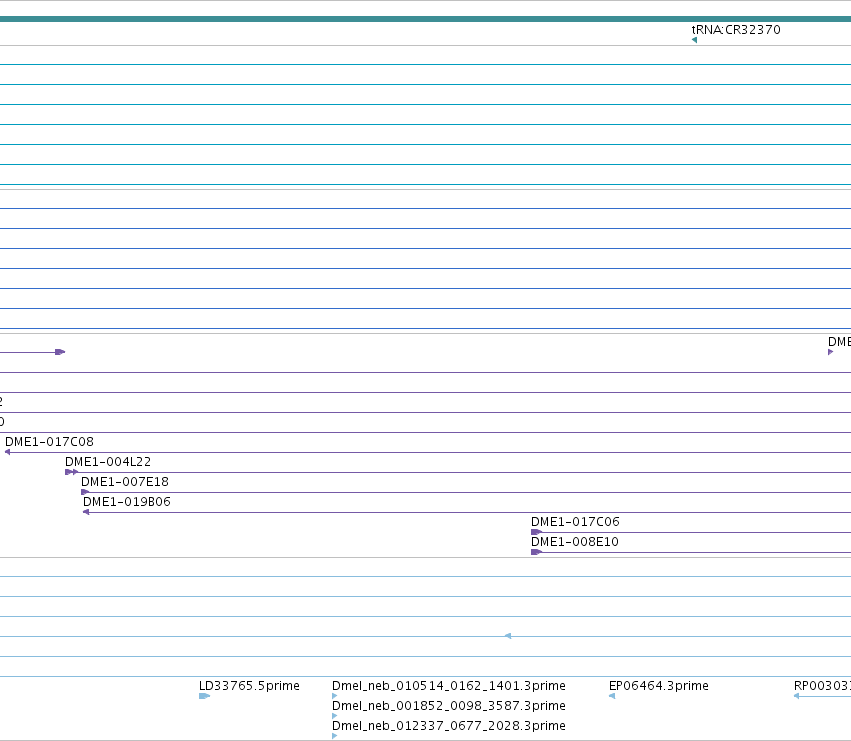Select the DME1-017C06 start arrow glyph
This screenshot has height=741, width=851.
point(536,532)
